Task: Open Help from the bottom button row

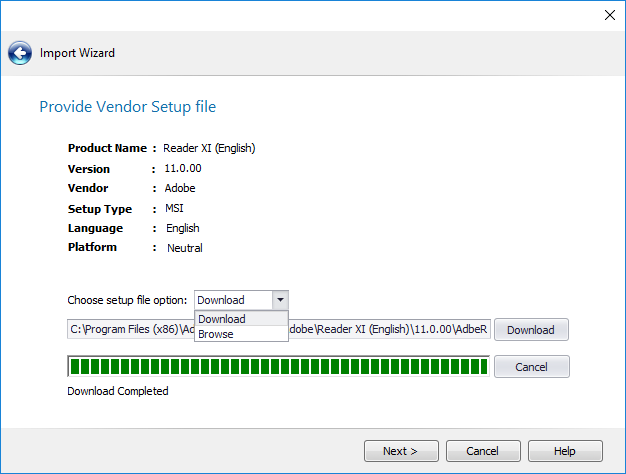Action: tap(565, 451)
